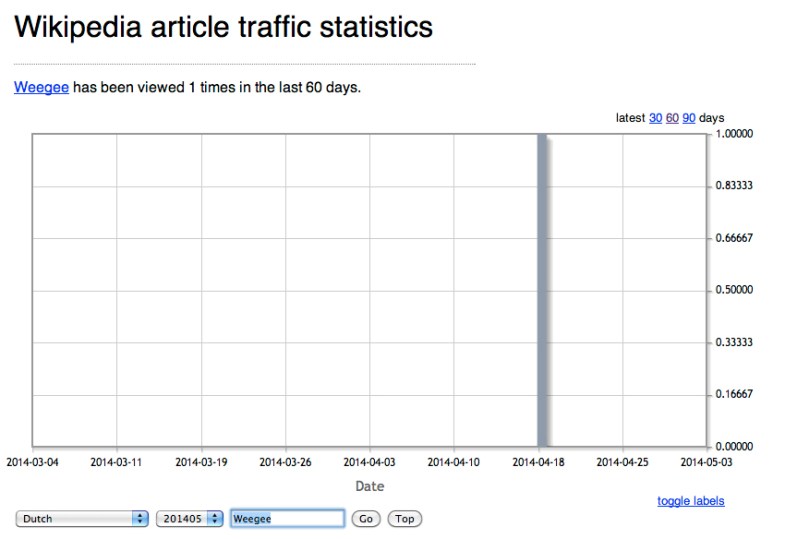Focus the Weegee article name field
This screenshot has height=539, width=785.
pyautogui.click(x=286, y=519)
